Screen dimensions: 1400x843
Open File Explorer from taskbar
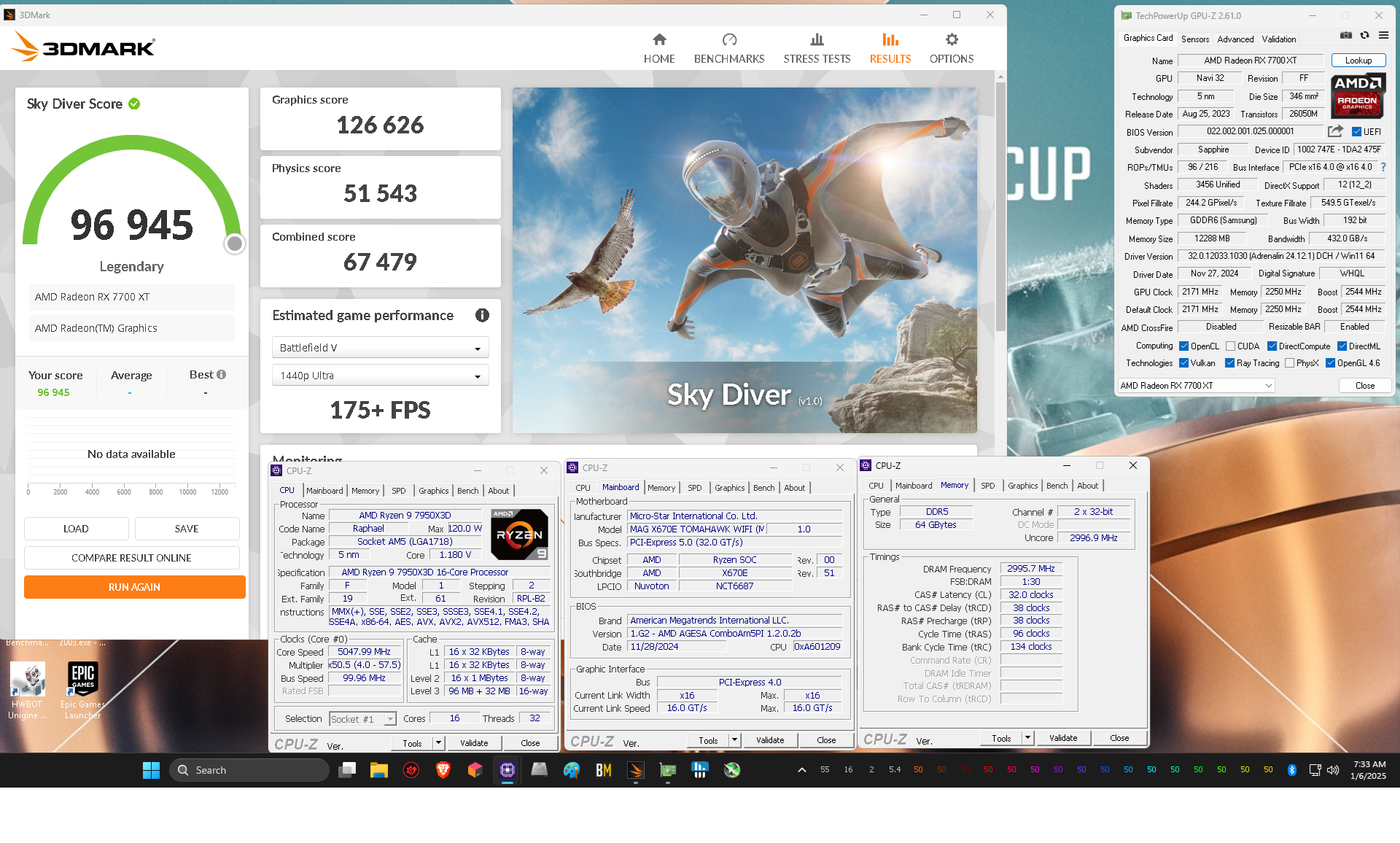(x=378, y=770)
